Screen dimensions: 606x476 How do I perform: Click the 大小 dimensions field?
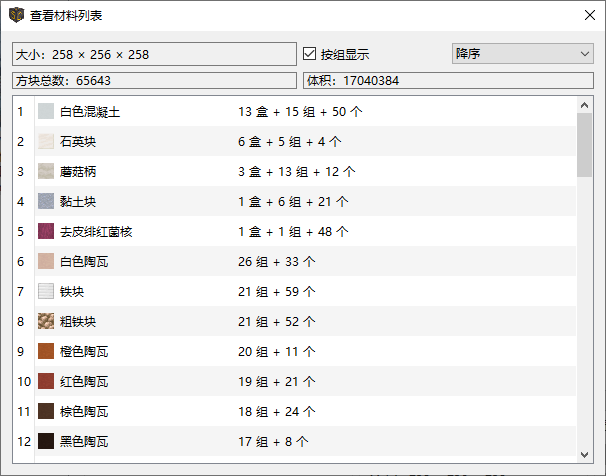coord(154,54)
